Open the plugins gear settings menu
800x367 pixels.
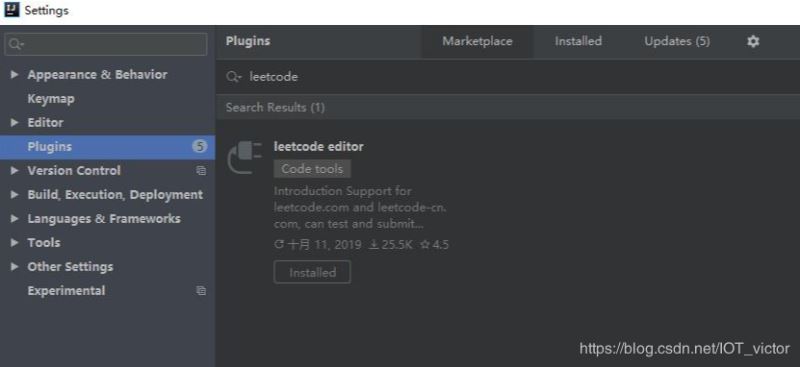pyautogui.click(x=753, y=41)
